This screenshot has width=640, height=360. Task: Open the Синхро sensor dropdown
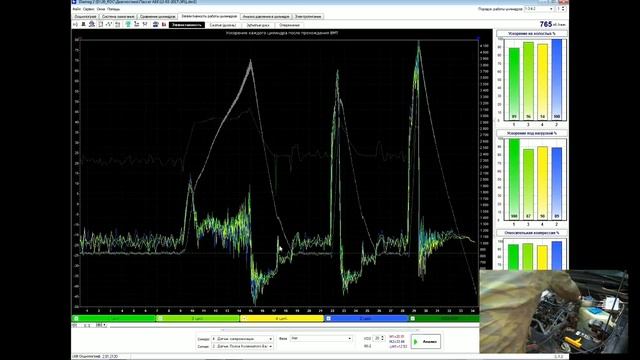[x=242, y=339]
